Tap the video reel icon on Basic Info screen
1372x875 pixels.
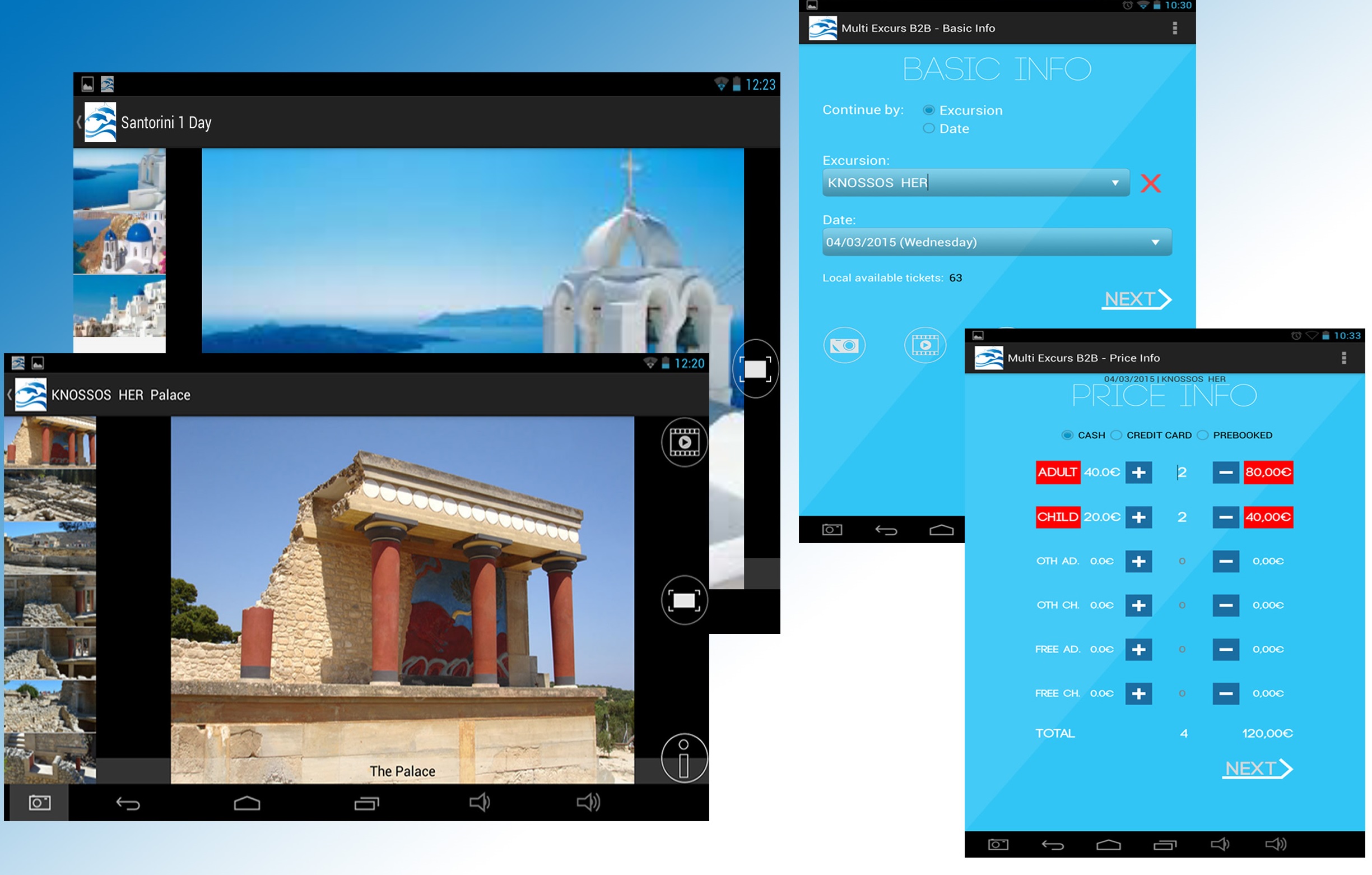point(925,344)
